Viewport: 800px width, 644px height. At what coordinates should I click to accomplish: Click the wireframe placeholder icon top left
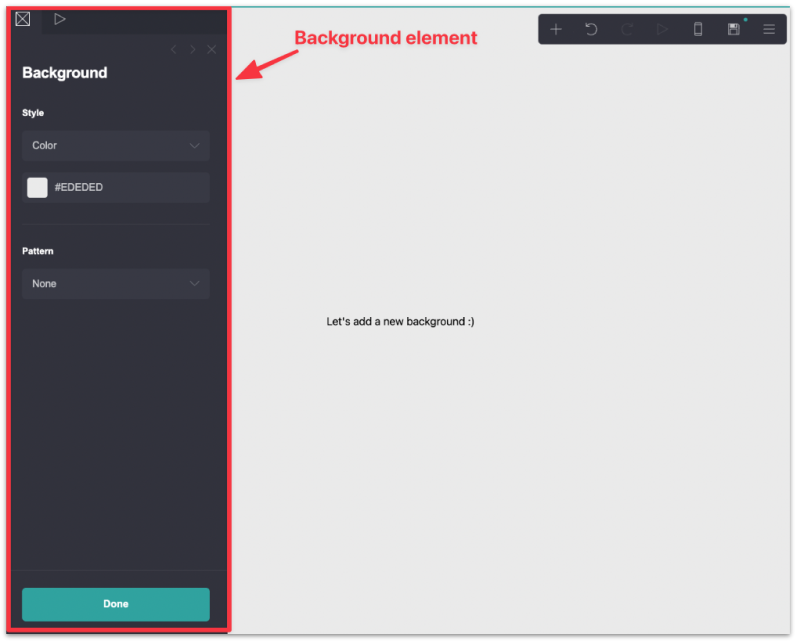[22, 18]
